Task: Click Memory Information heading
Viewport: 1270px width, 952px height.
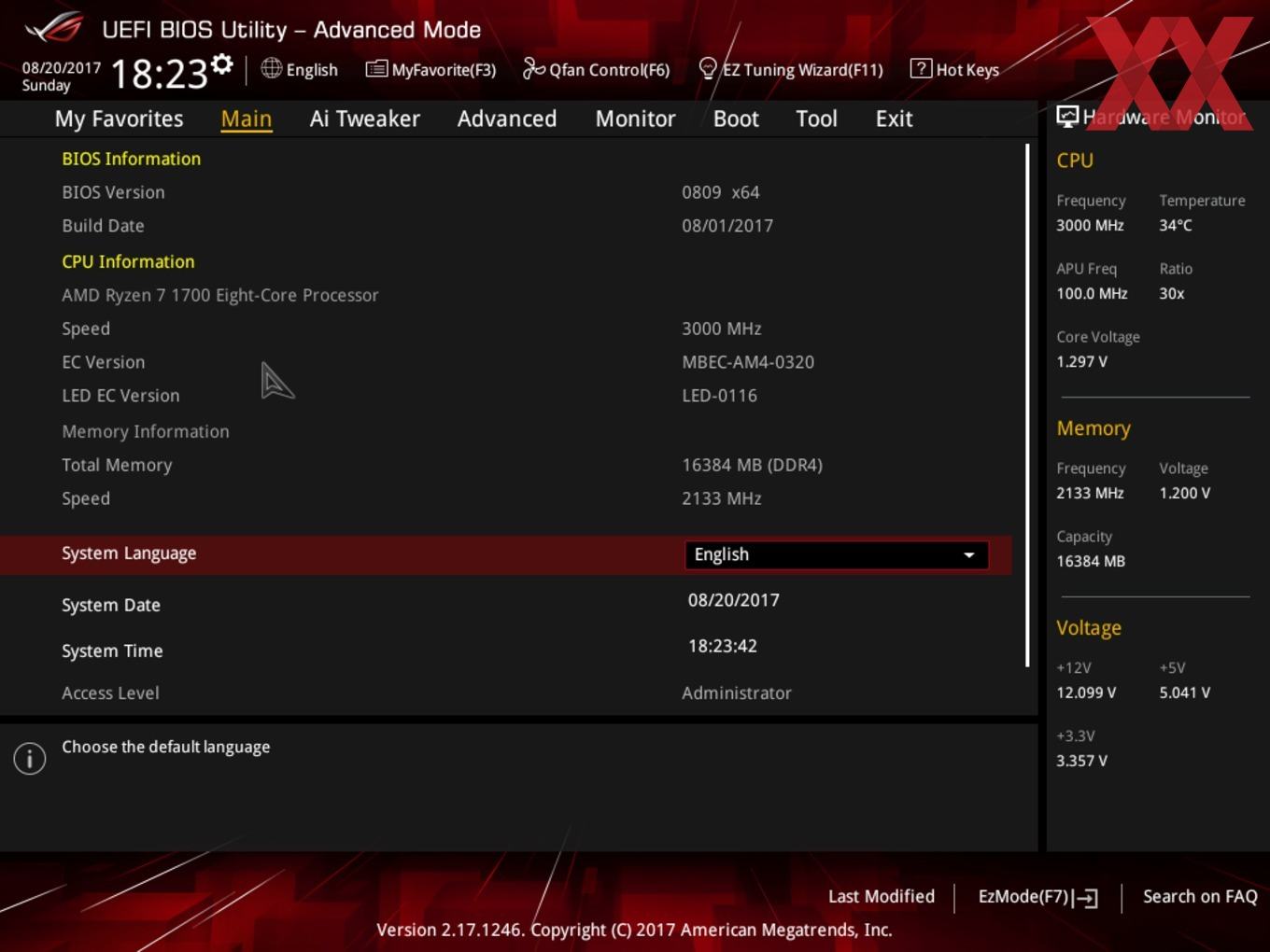Action: [x=146, y=431]
